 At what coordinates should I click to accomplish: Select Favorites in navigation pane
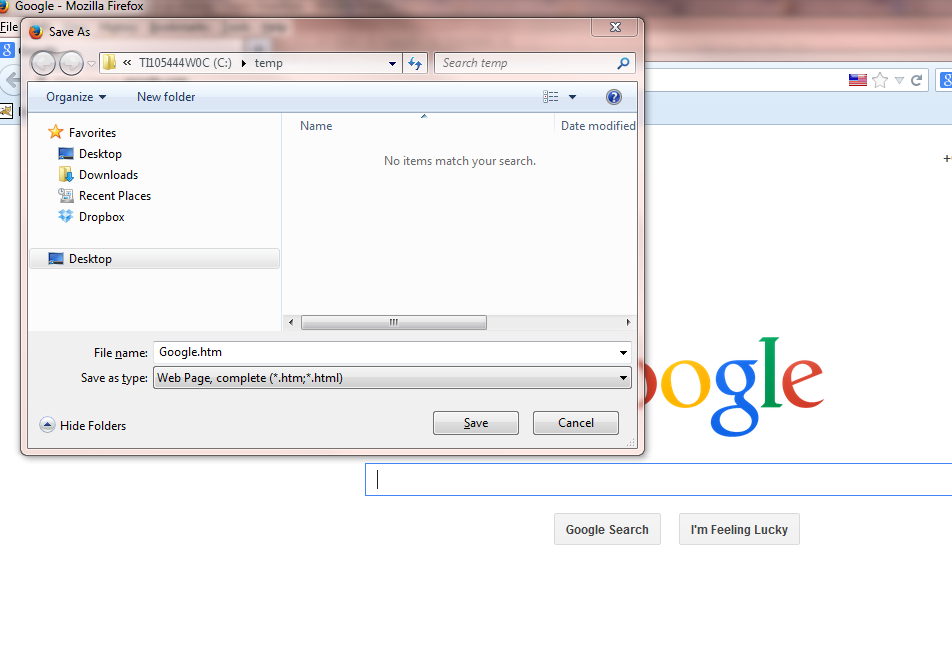point(82,132)
